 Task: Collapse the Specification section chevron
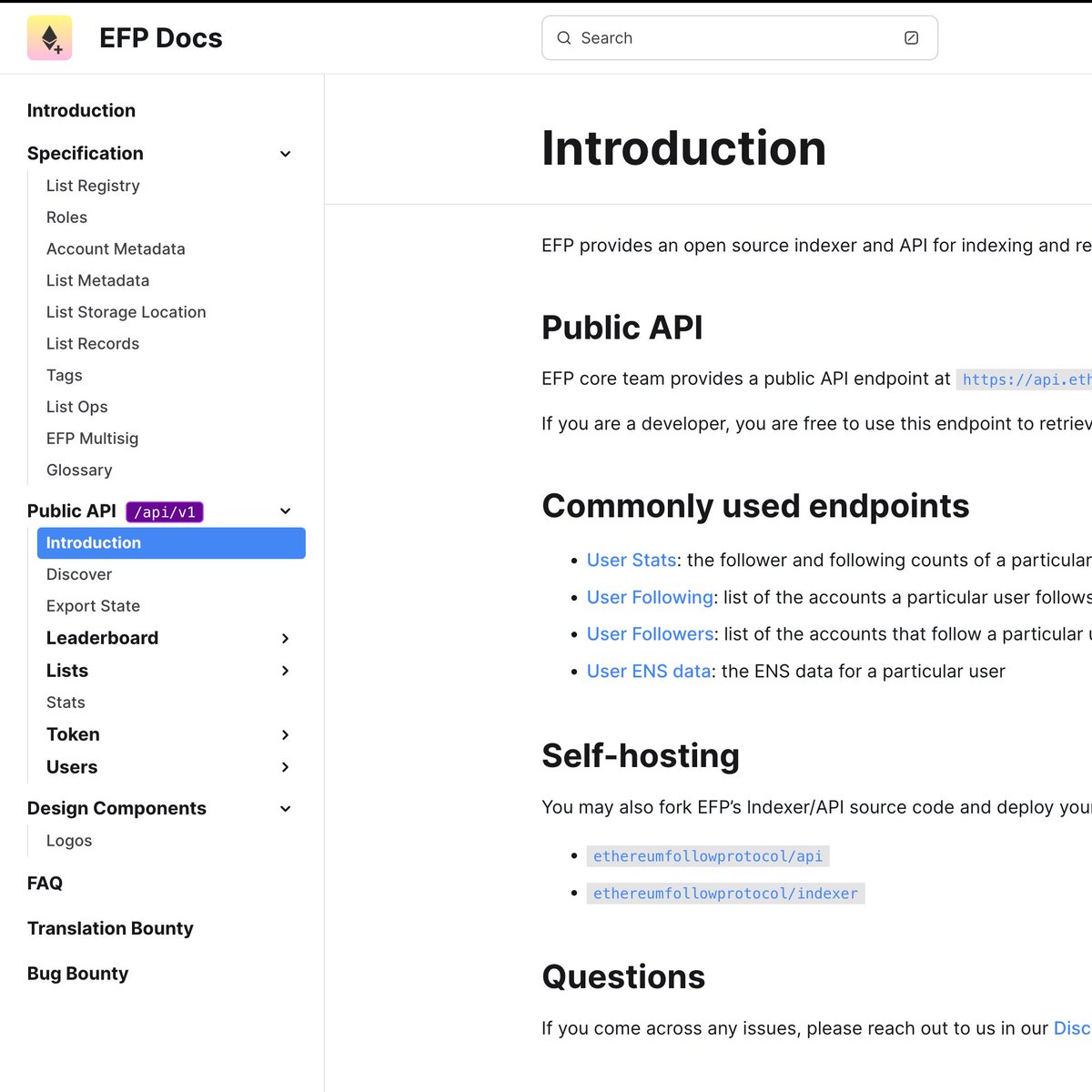(285, 154)
